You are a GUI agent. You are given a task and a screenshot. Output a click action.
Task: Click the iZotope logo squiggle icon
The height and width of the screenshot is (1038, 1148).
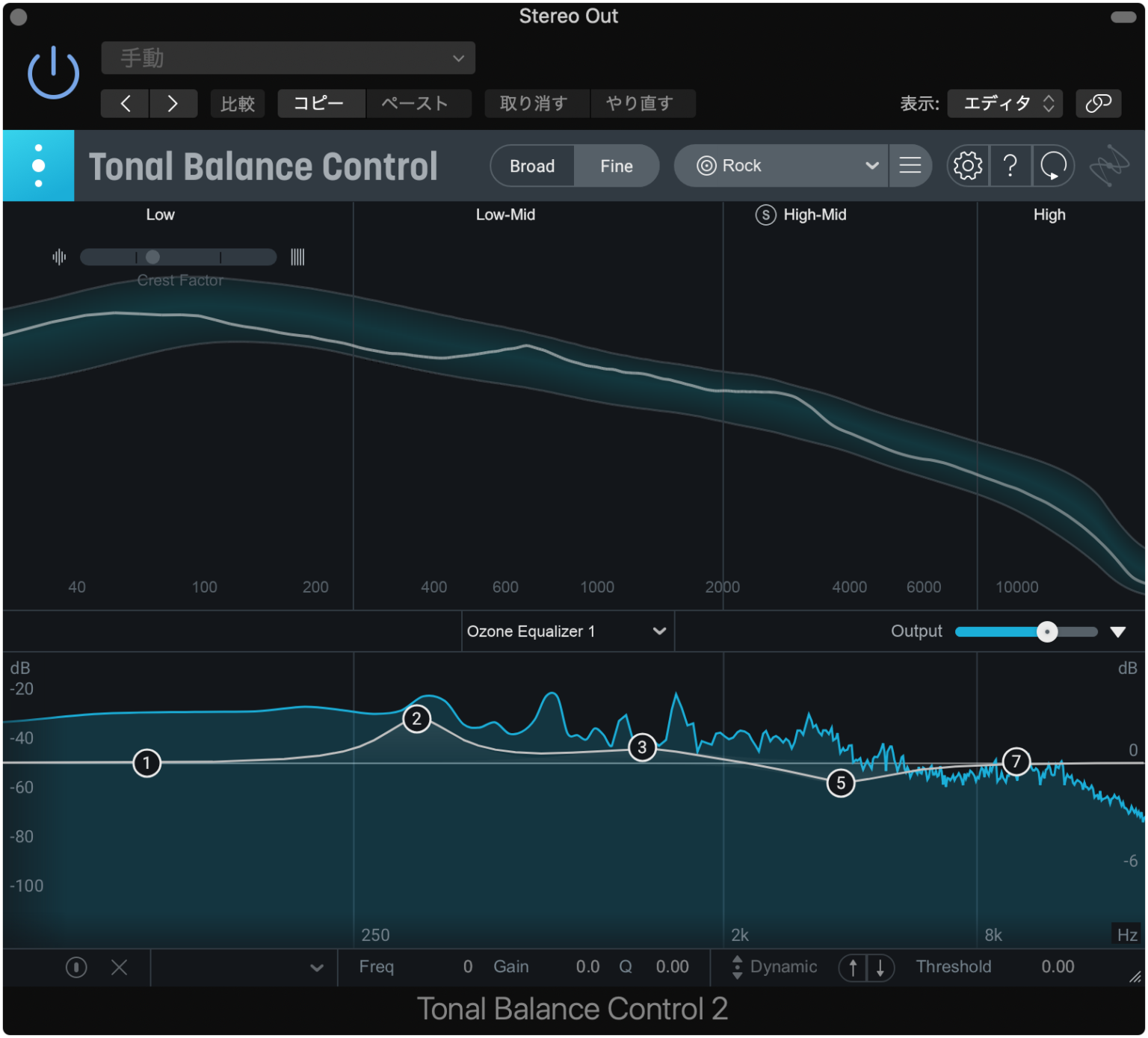1109,166
